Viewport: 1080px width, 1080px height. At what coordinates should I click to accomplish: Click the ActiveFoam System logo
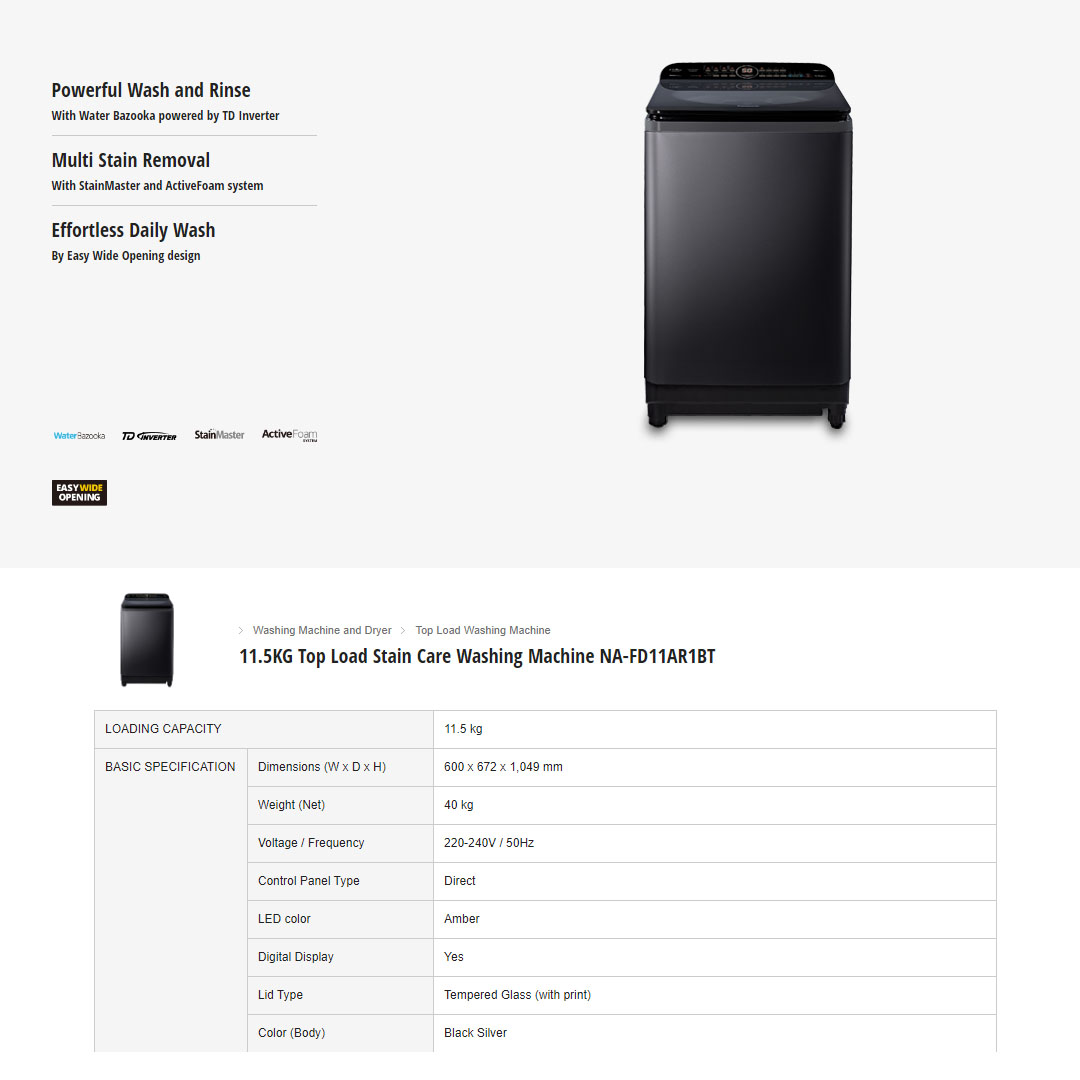point(289,435)
